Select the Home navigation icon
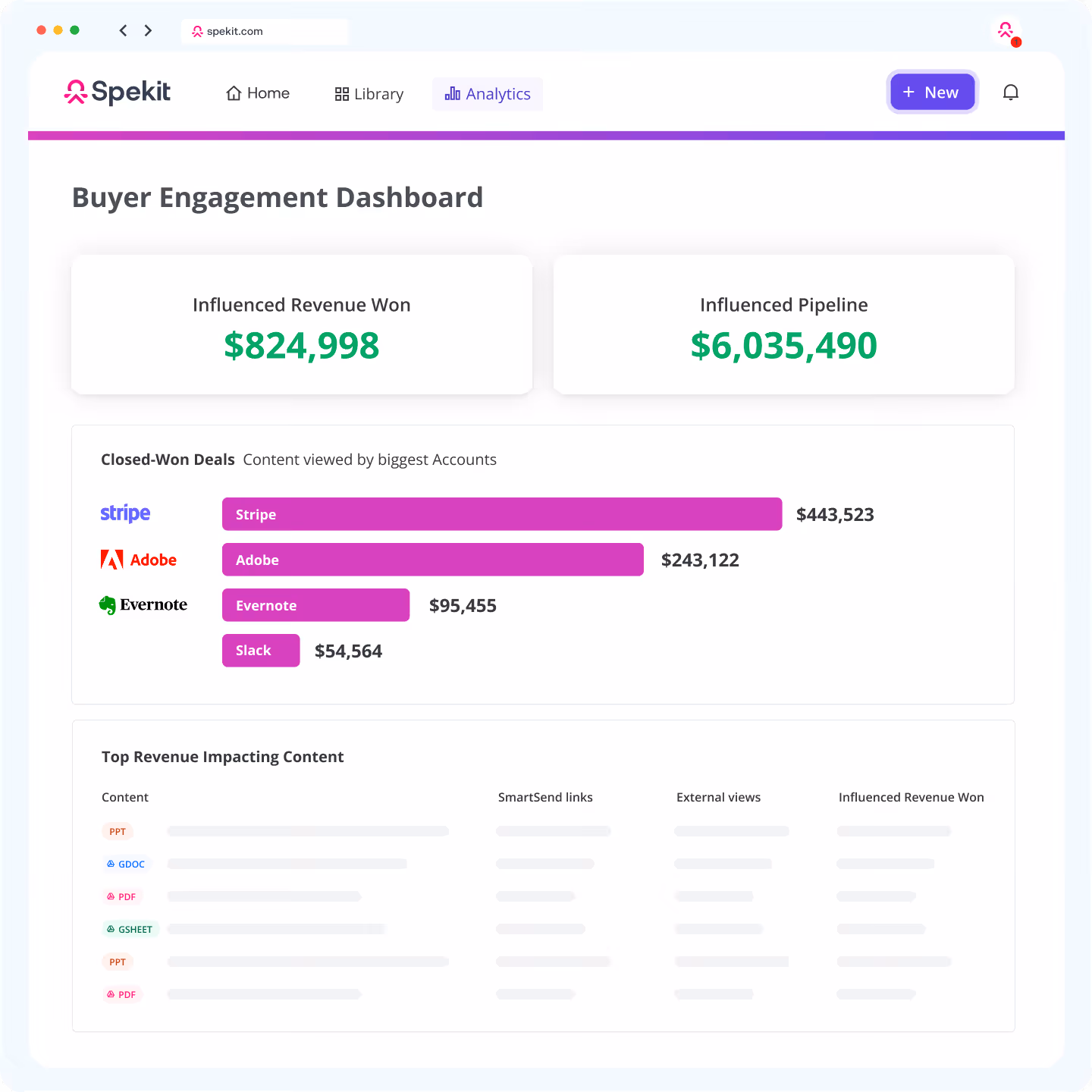The width and height of the screenshot is (1092, 1092). coord(234,93)
